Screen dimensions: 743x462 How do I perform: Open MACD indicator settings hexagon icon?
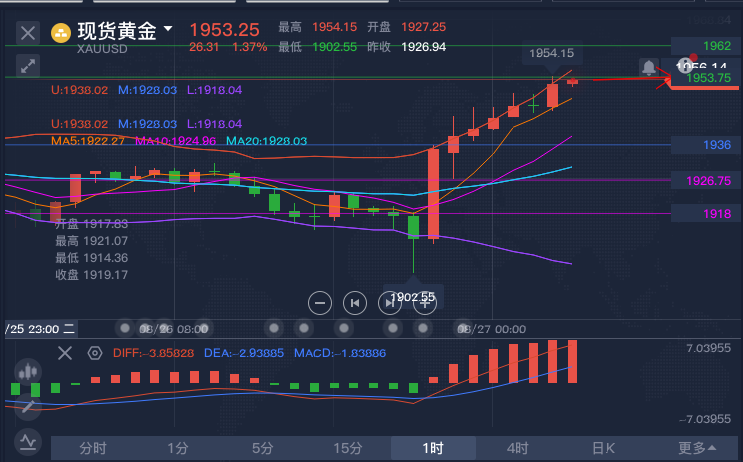95,353
